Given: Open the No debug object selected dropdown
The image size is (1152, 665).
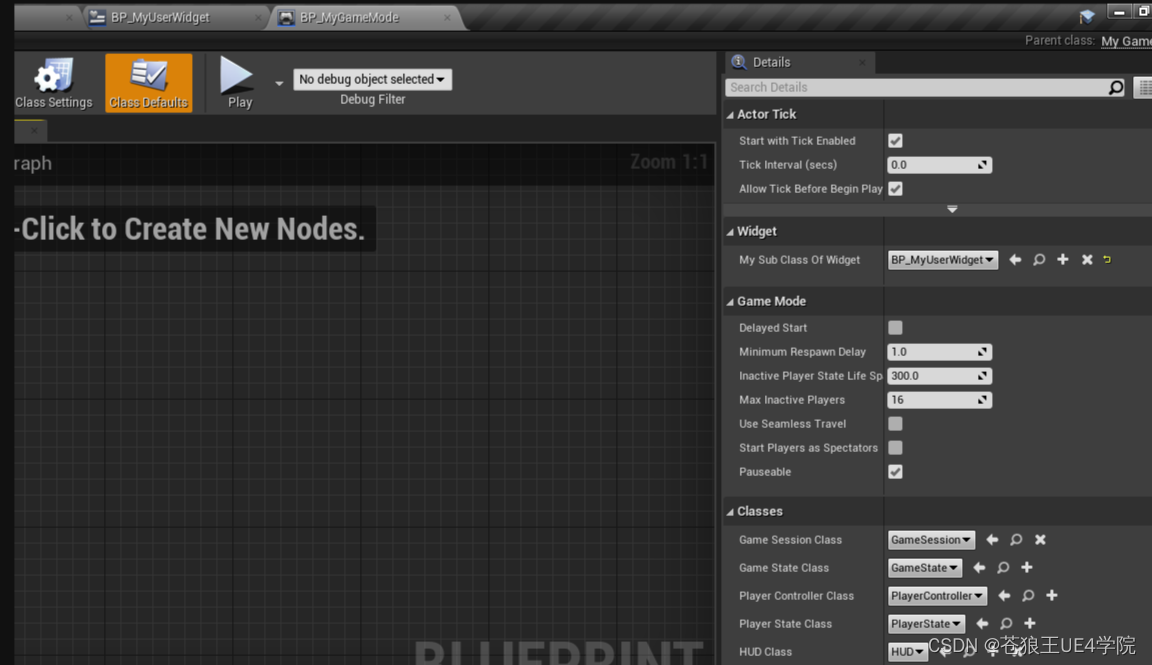Looking at the screenshot, I should pos(372,79).
